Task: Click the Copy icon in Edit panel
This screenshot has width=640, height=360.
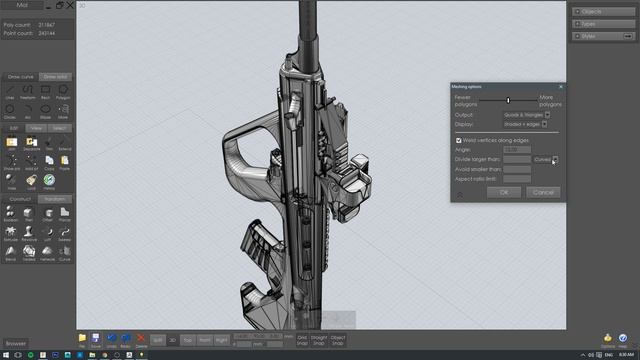Action: [x=49, y=163]
